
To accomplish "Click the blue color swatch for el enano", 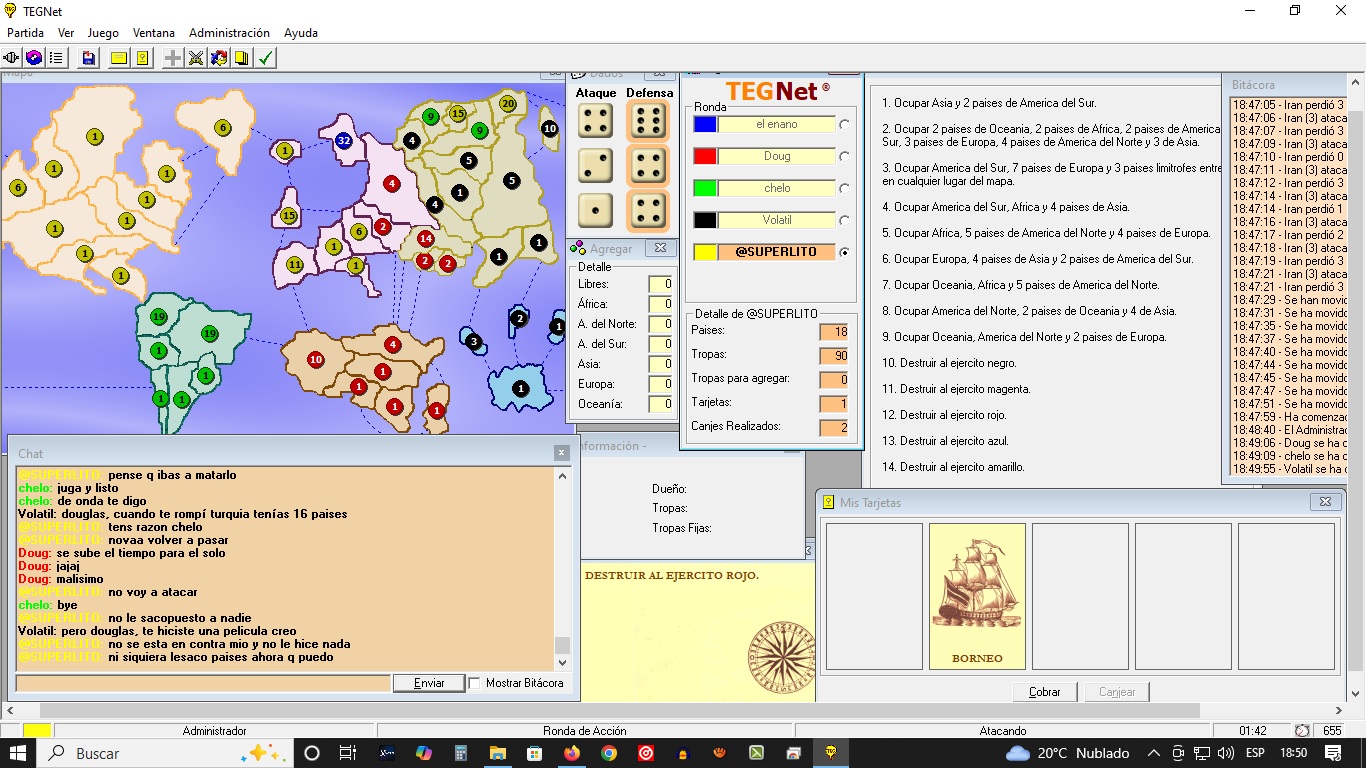I will [705, 125].
